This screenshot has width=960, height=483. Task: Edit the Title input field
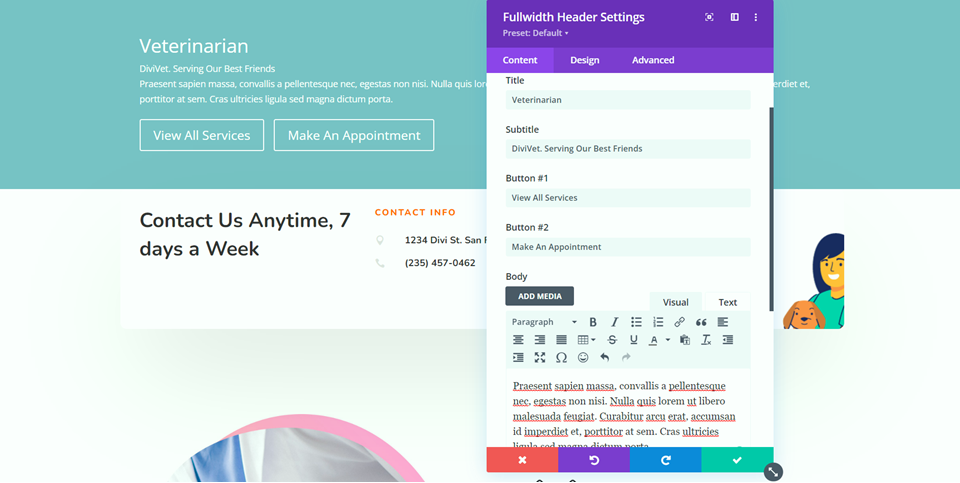tap(628, 100)
